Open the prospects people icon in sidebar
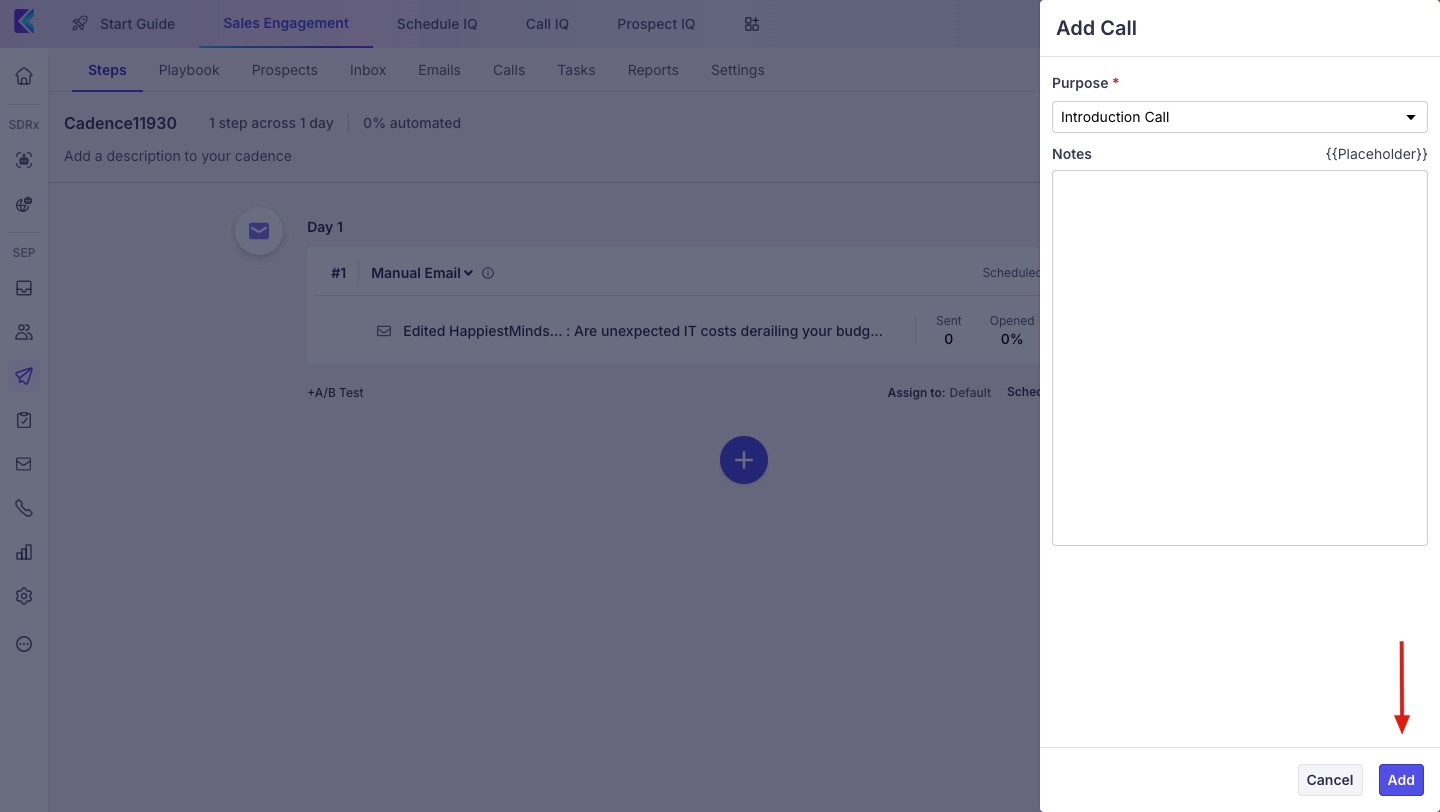Screen dimensions: 1440x812 (x=24, y=332)
